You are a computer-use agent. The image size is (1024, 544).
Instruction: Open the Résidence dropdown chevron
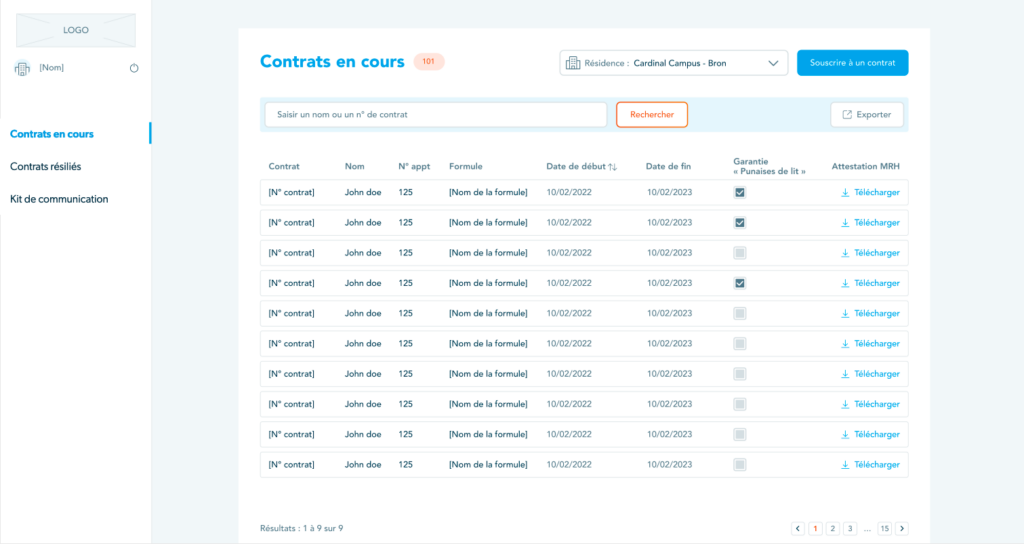point(773,63)
